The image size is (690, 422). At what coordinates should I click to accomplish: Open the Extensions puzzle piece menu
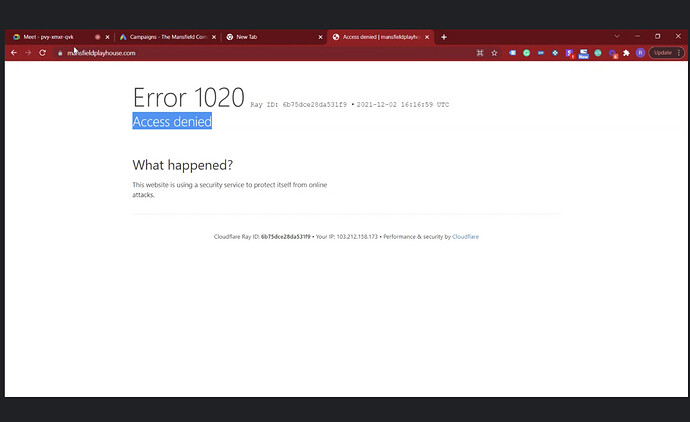tap(626, 53)
